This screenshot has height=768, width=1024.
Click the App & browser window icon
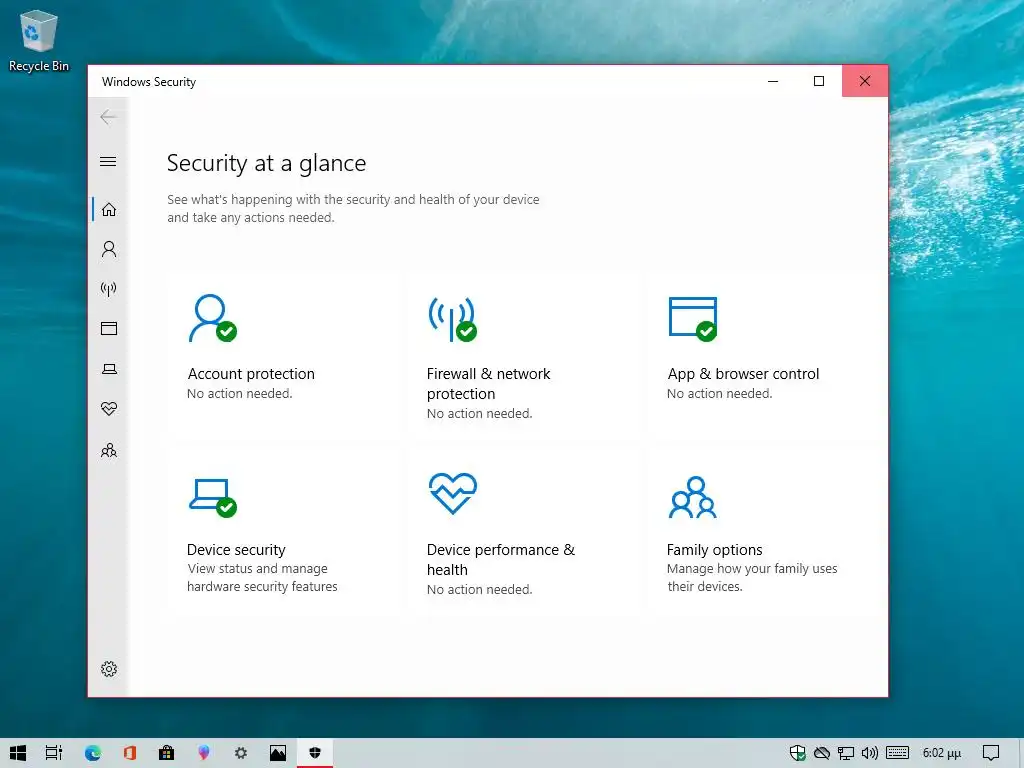[693, 319]
